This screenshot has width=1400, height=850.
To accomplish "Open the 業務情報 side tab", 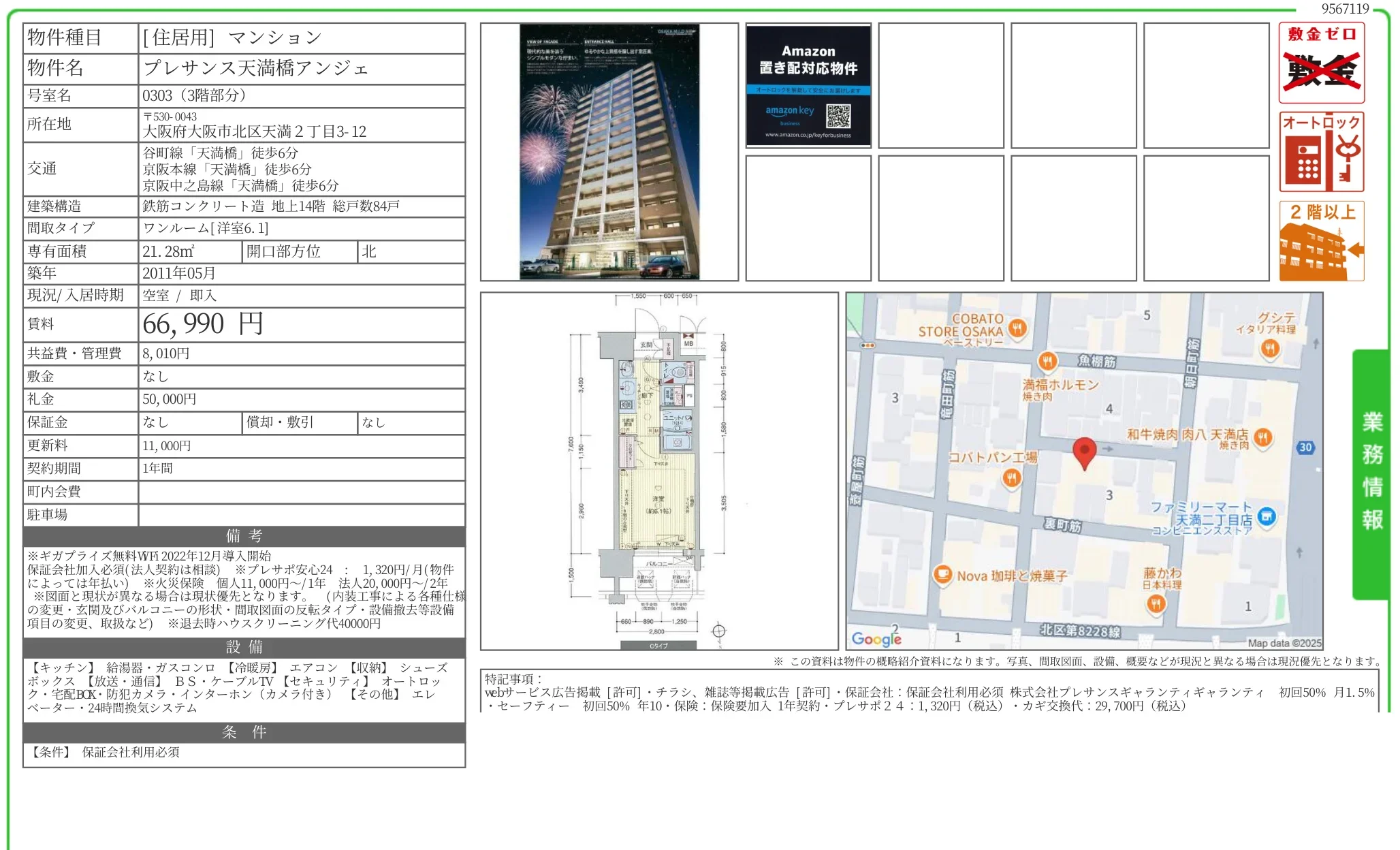I will point(1371,473).
